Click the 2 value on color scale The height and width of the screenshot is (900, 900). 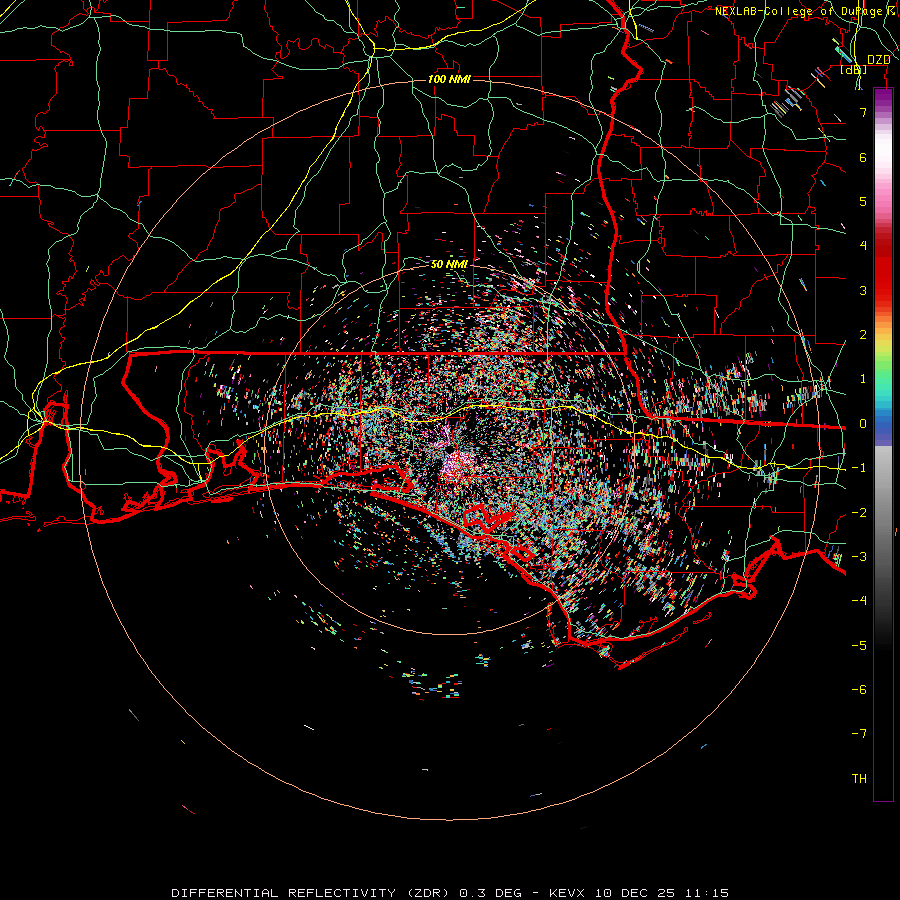(x=863, y=335)
